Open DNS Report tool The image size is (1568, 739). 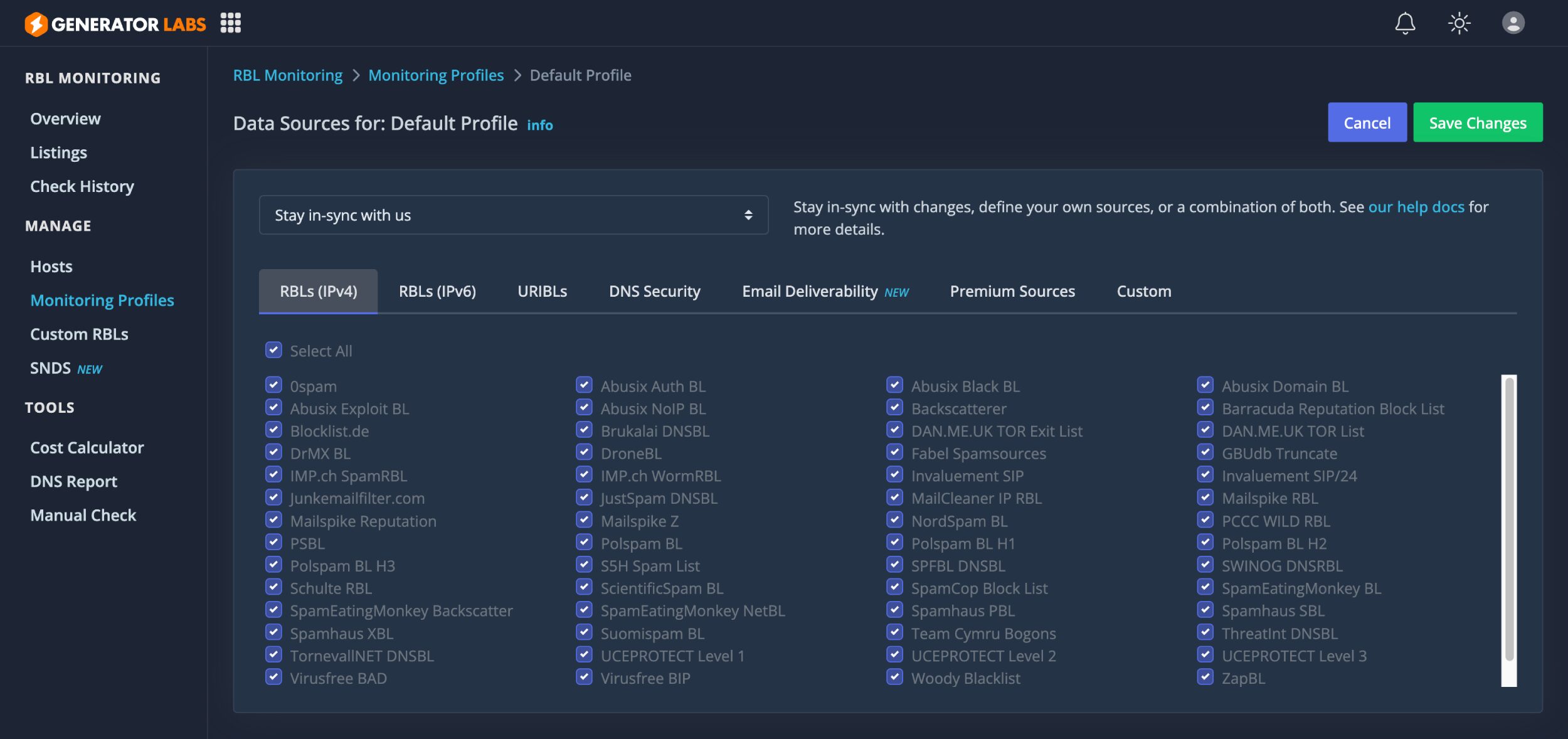73,481
